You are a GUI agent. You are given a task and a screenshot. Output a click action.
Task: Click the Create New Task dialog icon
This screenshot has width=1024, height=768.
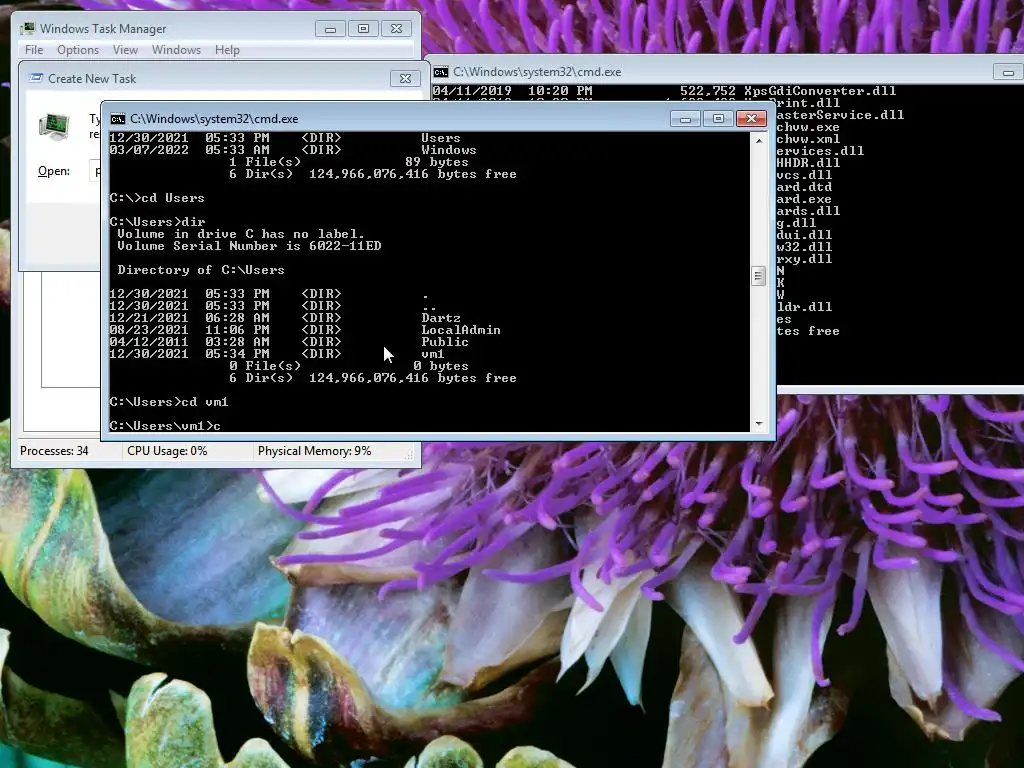36,78
